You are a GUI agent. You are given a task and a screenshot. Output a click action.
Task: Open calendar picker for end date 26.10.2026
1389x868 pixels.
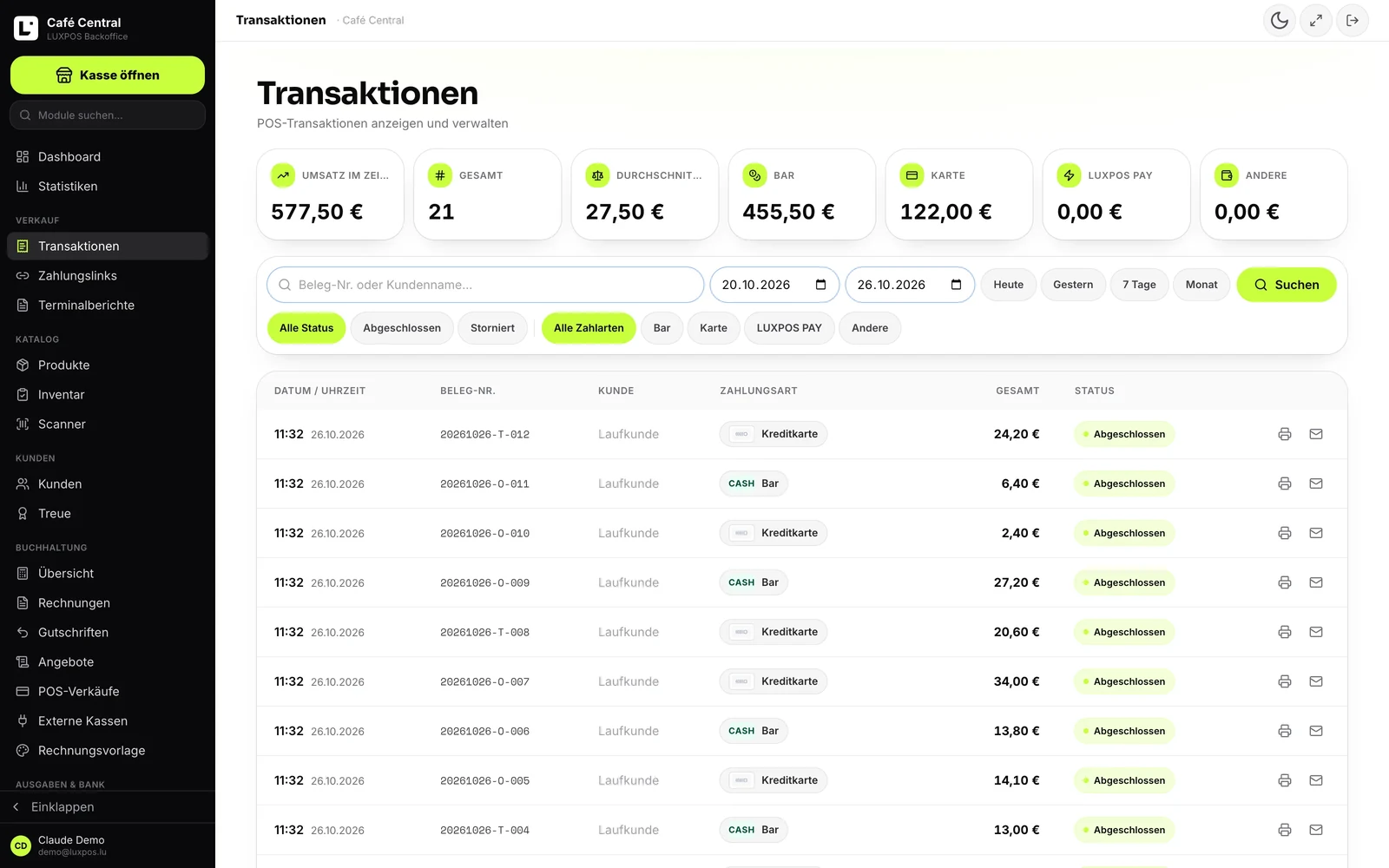click(956, 285)
